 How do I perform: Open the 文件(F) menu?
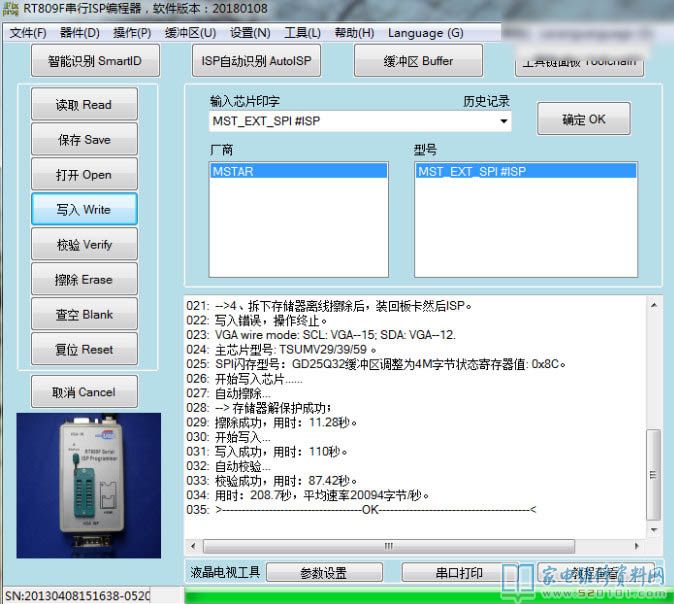27,33
